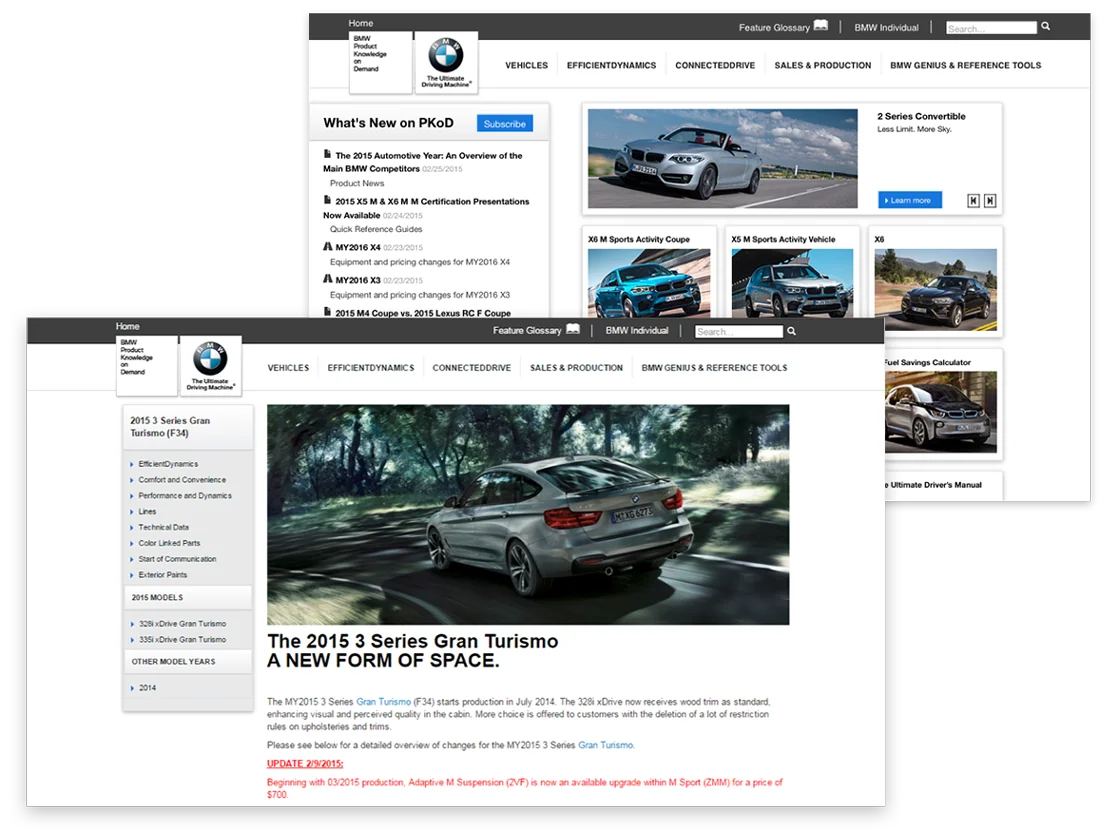Click Home link in back window
Screen dimensions: 1100x832
[x=361, y=23]
